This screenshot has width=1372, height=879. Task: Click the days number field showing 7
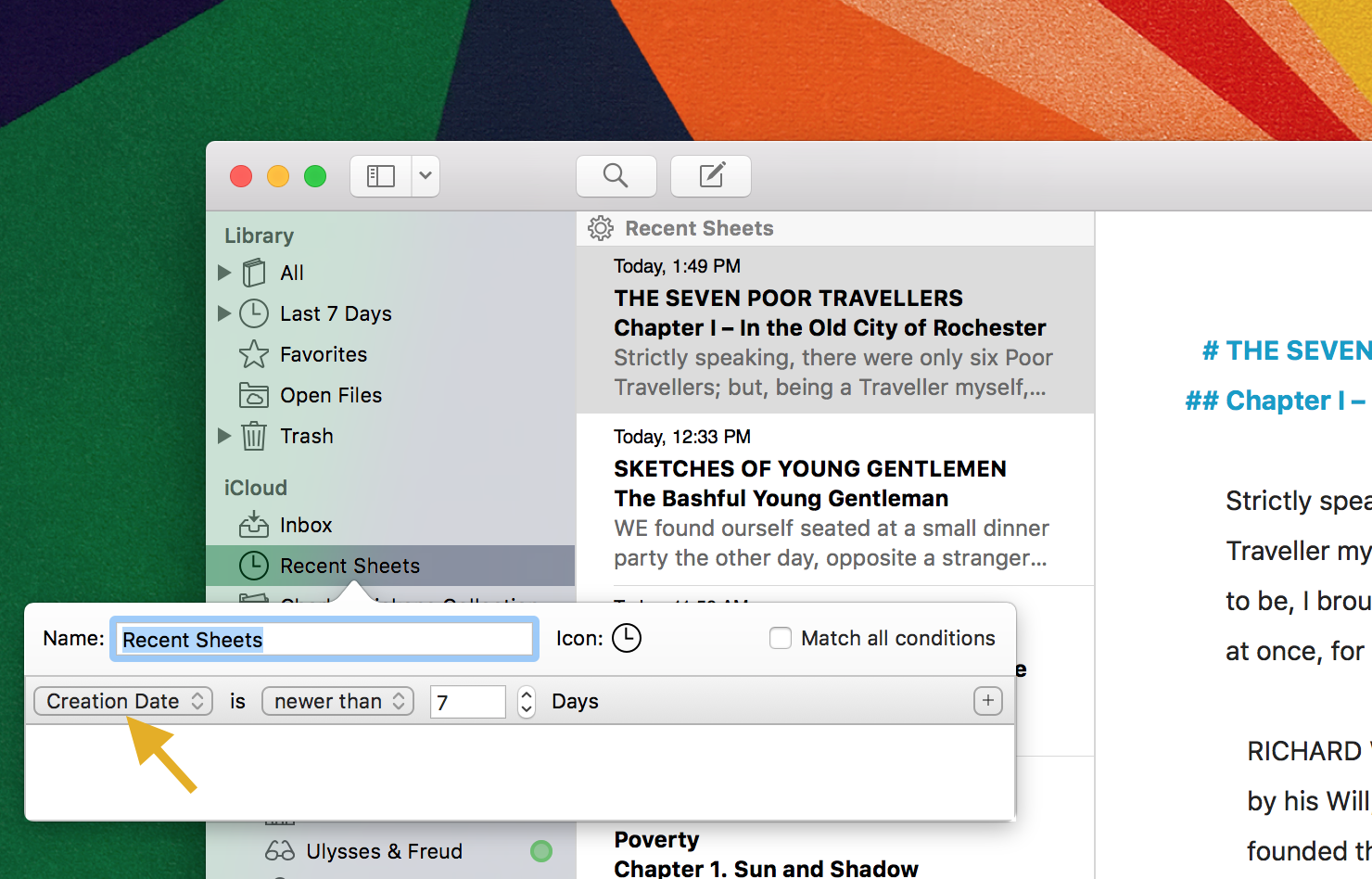click(468, 702)
